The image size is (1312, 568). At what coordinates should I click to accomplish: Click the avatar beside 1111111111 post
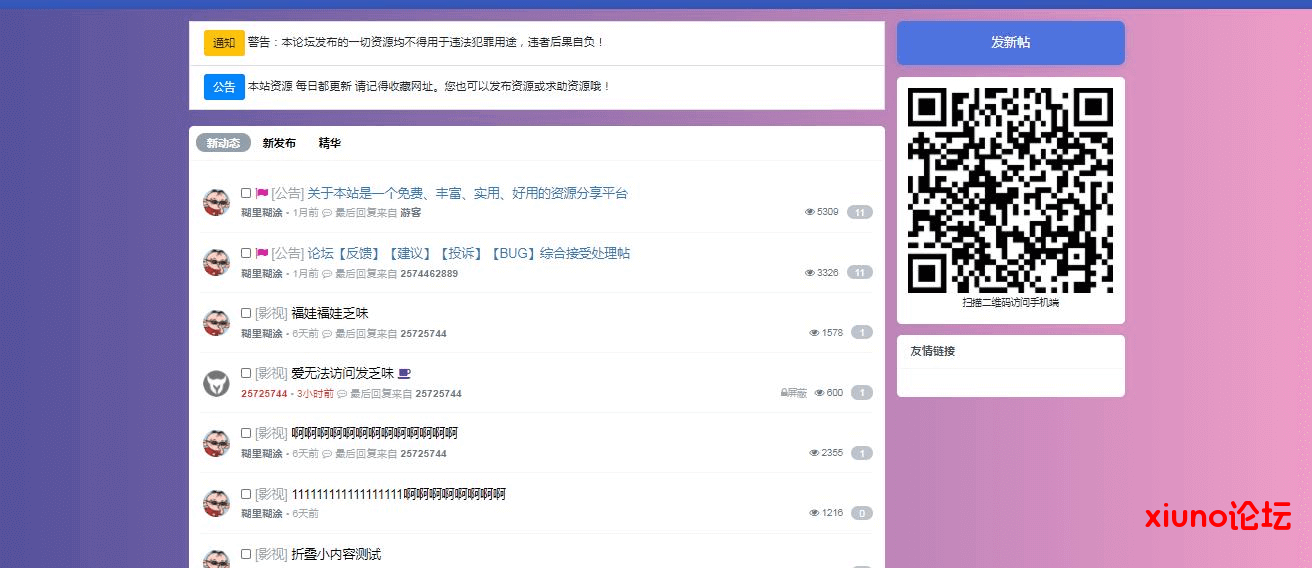(x=216, y=503)
